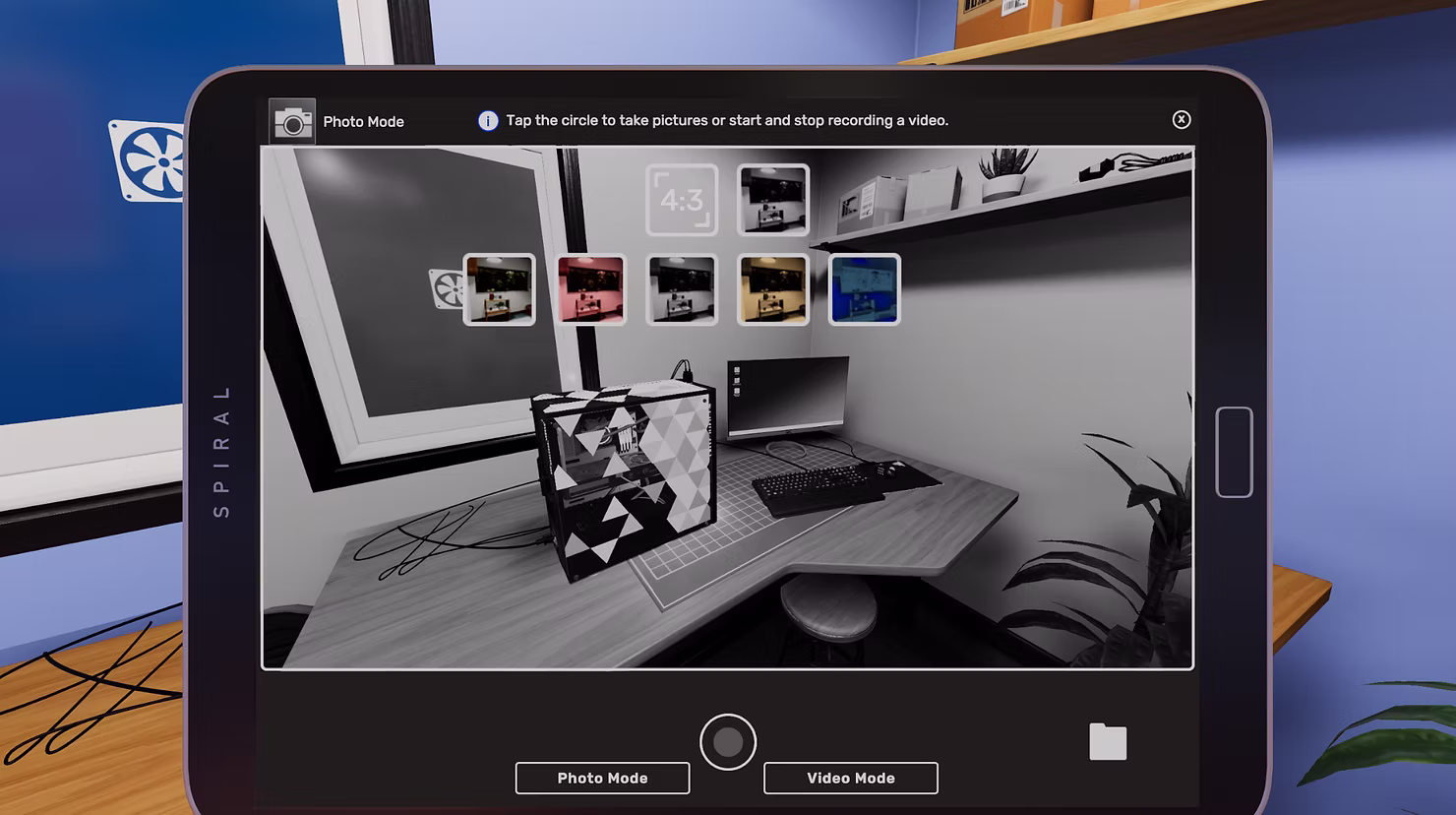Screen dimensions: 1456x815
Task: Click the blue info icon in header
Action: [488, 121]
